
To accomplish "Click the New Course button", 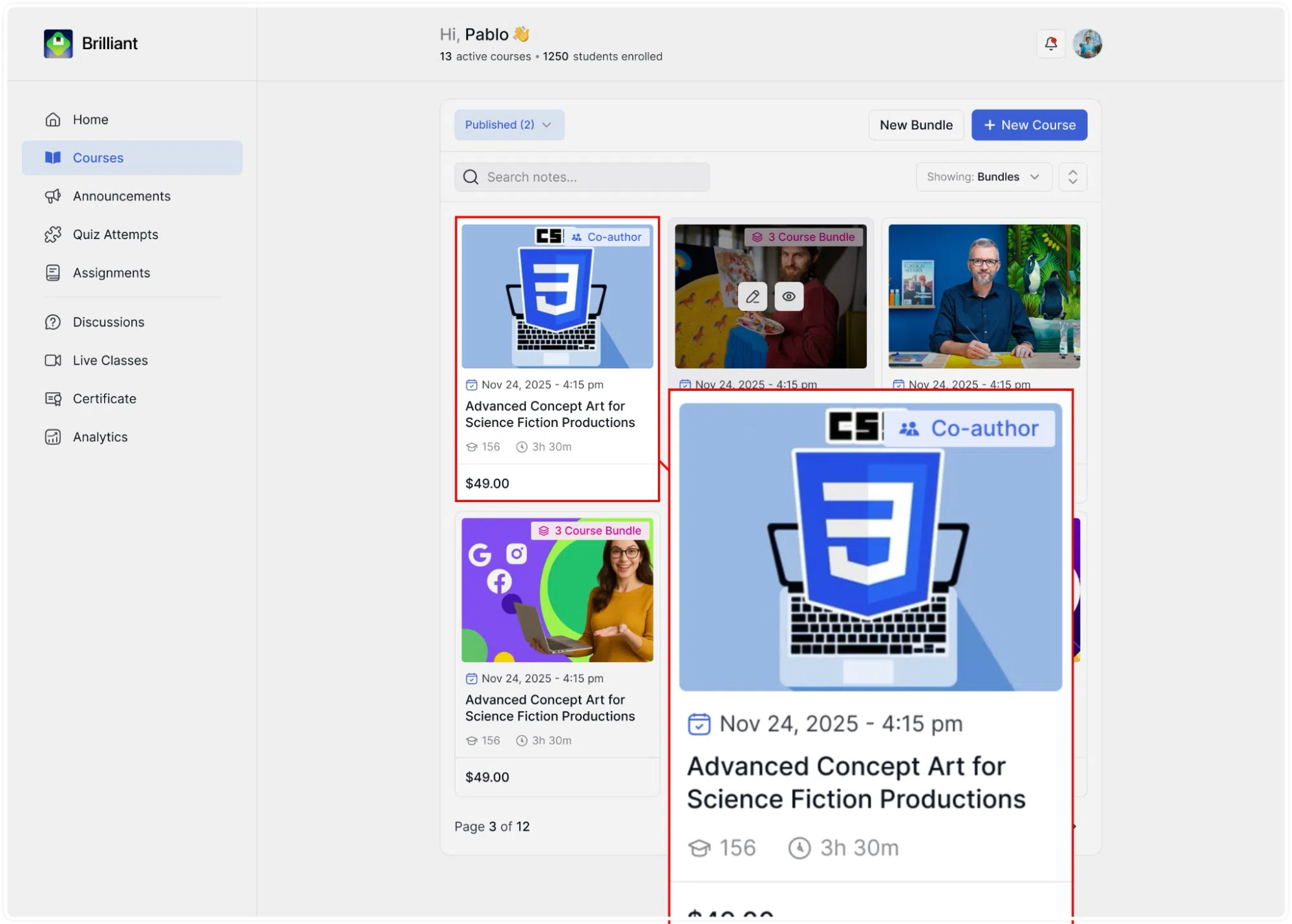I will (x=1029, y=125).
